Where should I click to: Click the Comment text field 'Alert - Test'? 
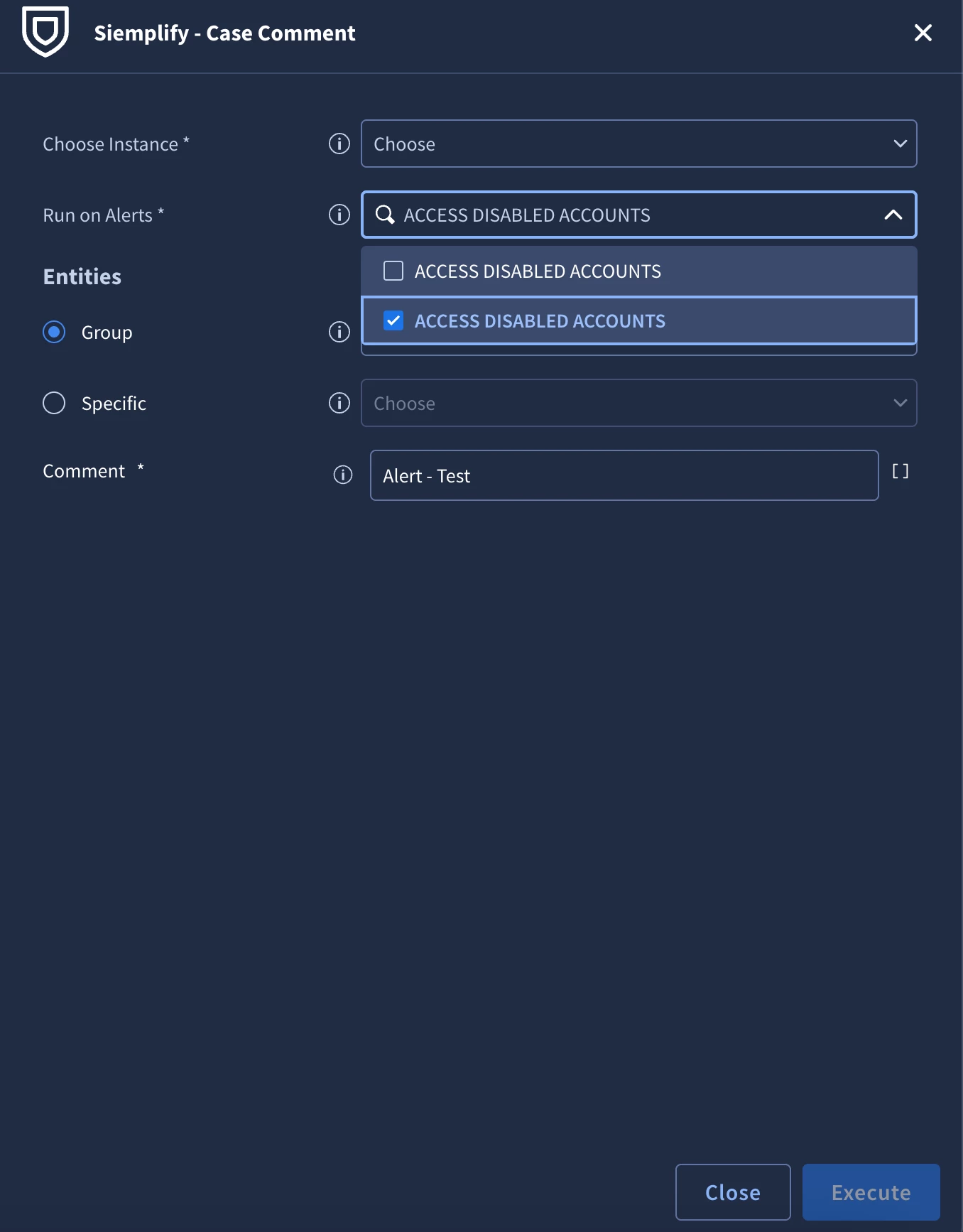(x=624, y=475)
